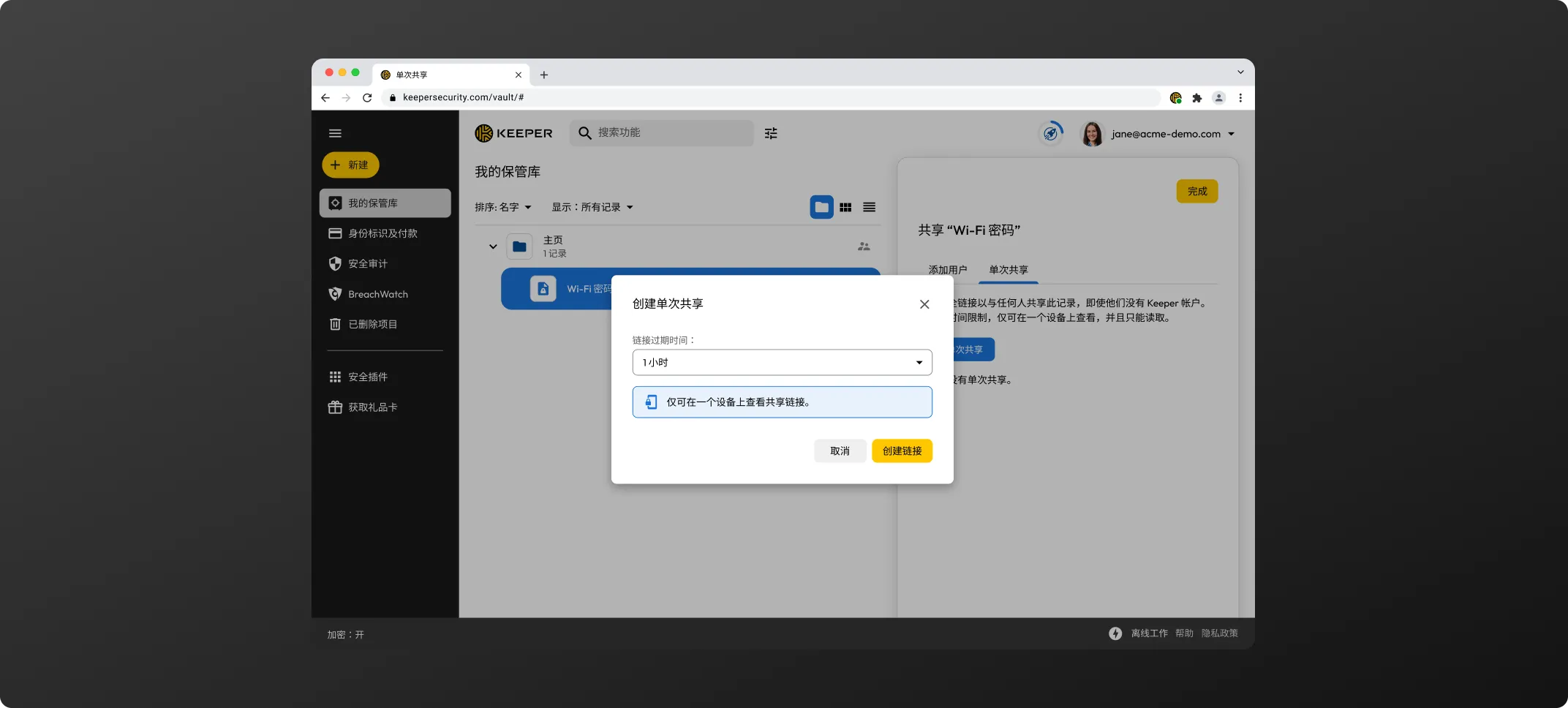Viewport: 1568px width, 708px height.
Task: Open the hamburger menu in sidebar
Action: click(335, 133)
